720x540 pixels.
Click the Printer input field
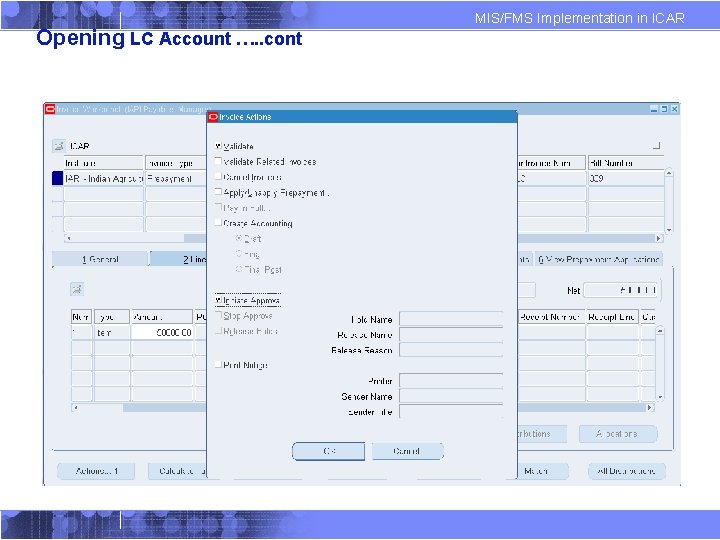[451, 381]
